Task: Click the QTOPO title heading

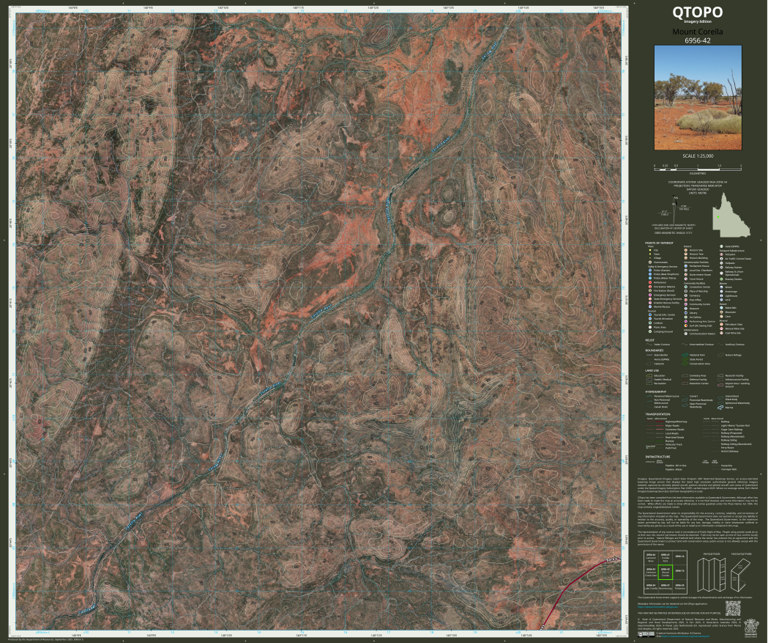Action: (x=697, y=12)
